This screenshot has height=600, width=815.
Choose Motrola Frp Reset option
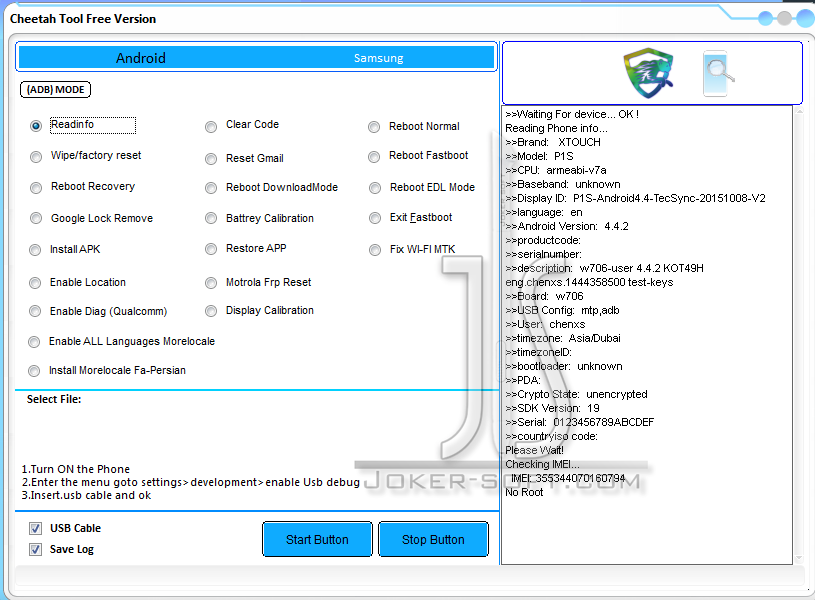211,283
